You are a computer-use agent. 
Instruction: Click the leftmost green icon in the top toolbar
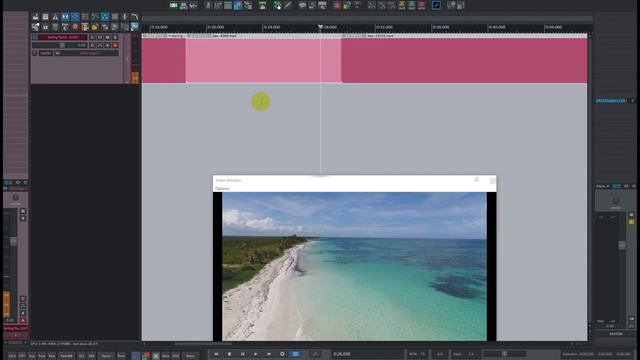coord(173,5)
